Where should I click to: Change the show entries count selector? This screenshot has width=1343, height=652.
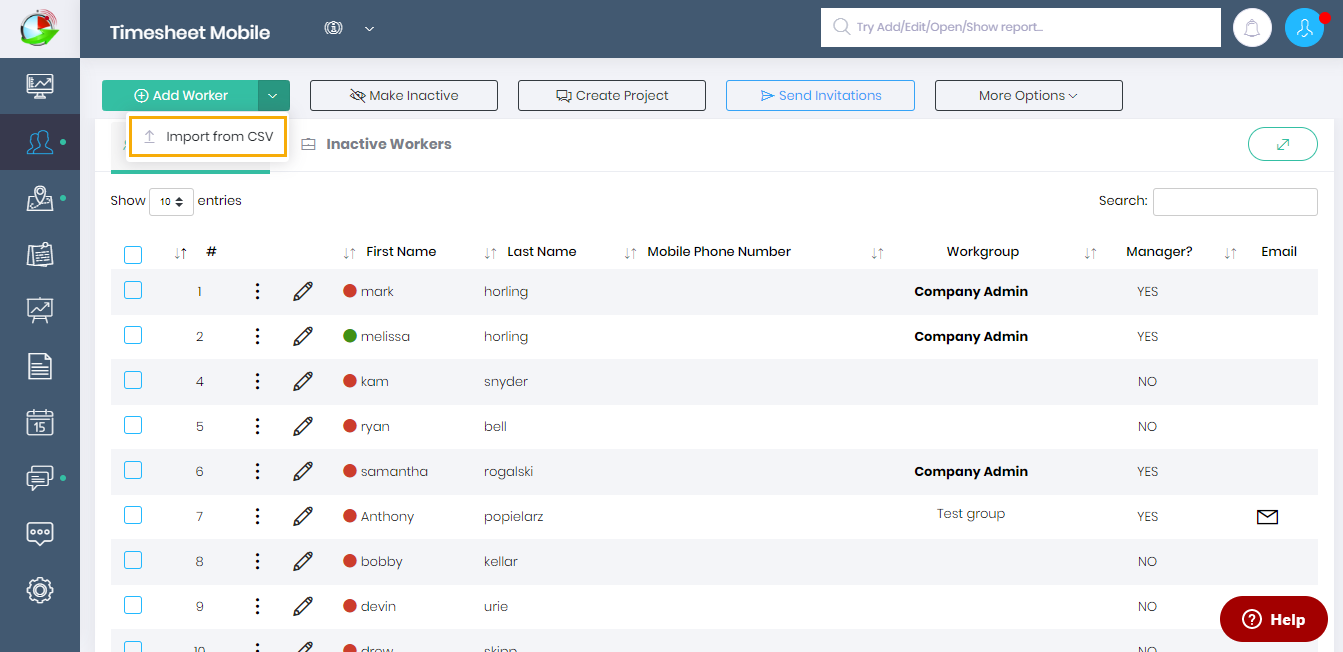(171, 201)
